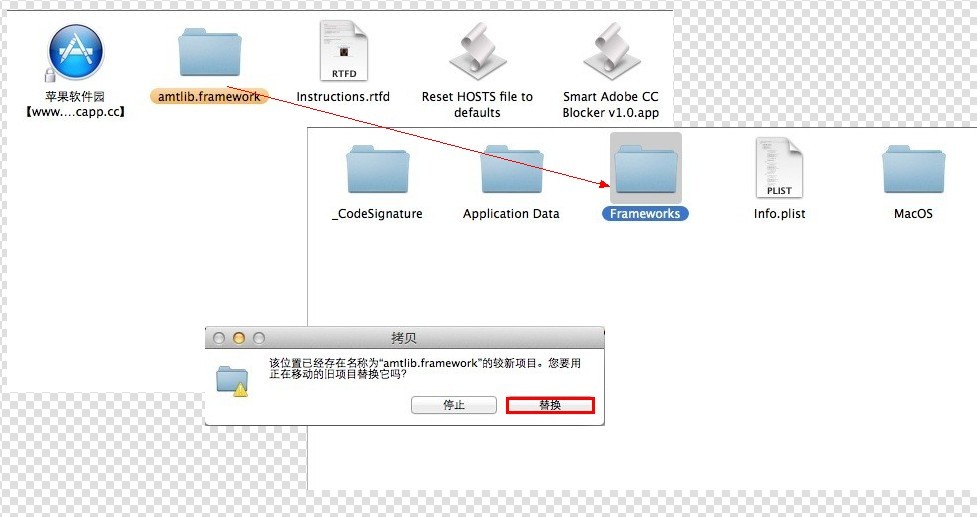977x517 pixels.
Task: Open the Instructions.rtfd document icon
Action: 343,51
